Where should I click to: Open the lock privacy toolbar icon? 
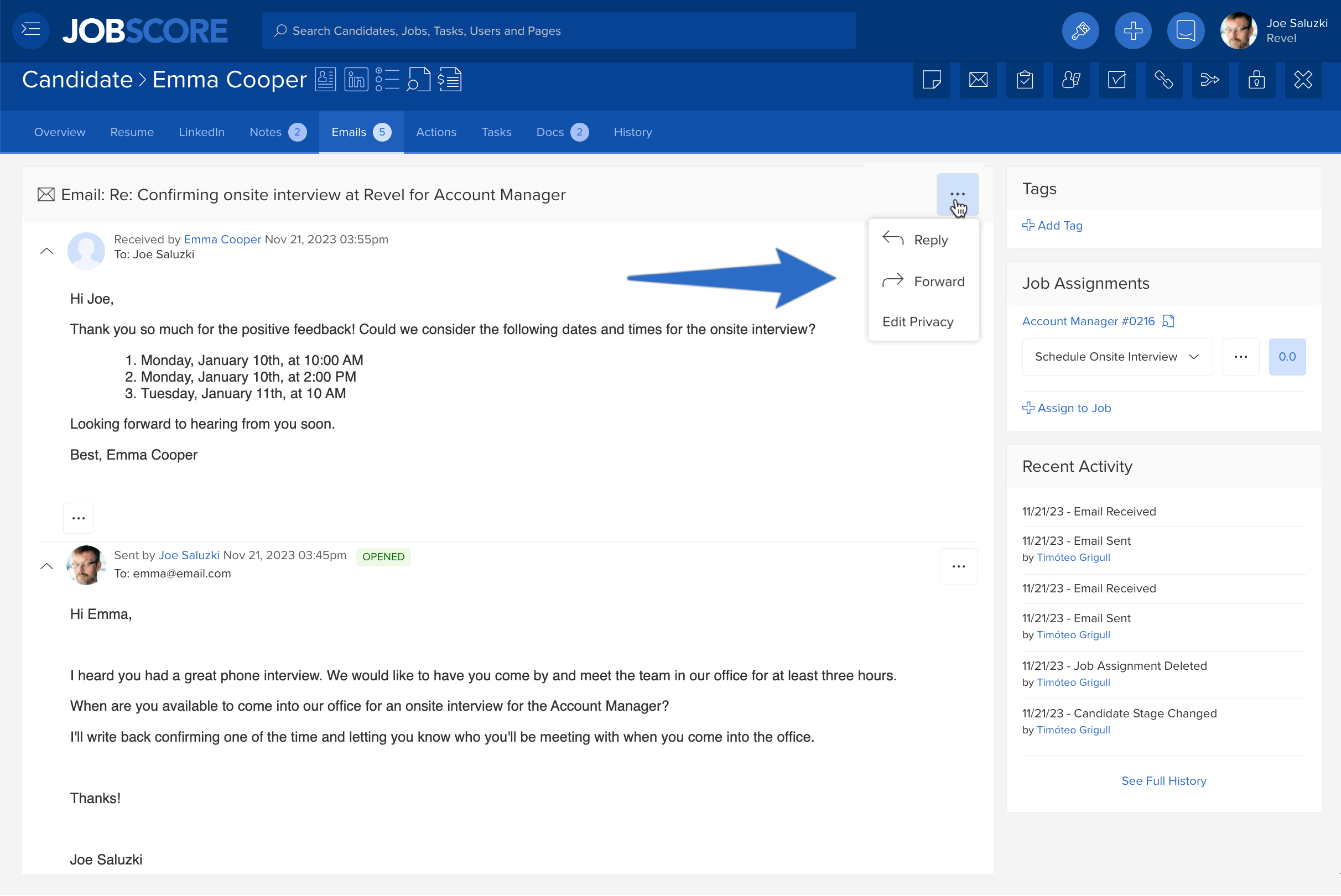click(x=1256, y=80)
